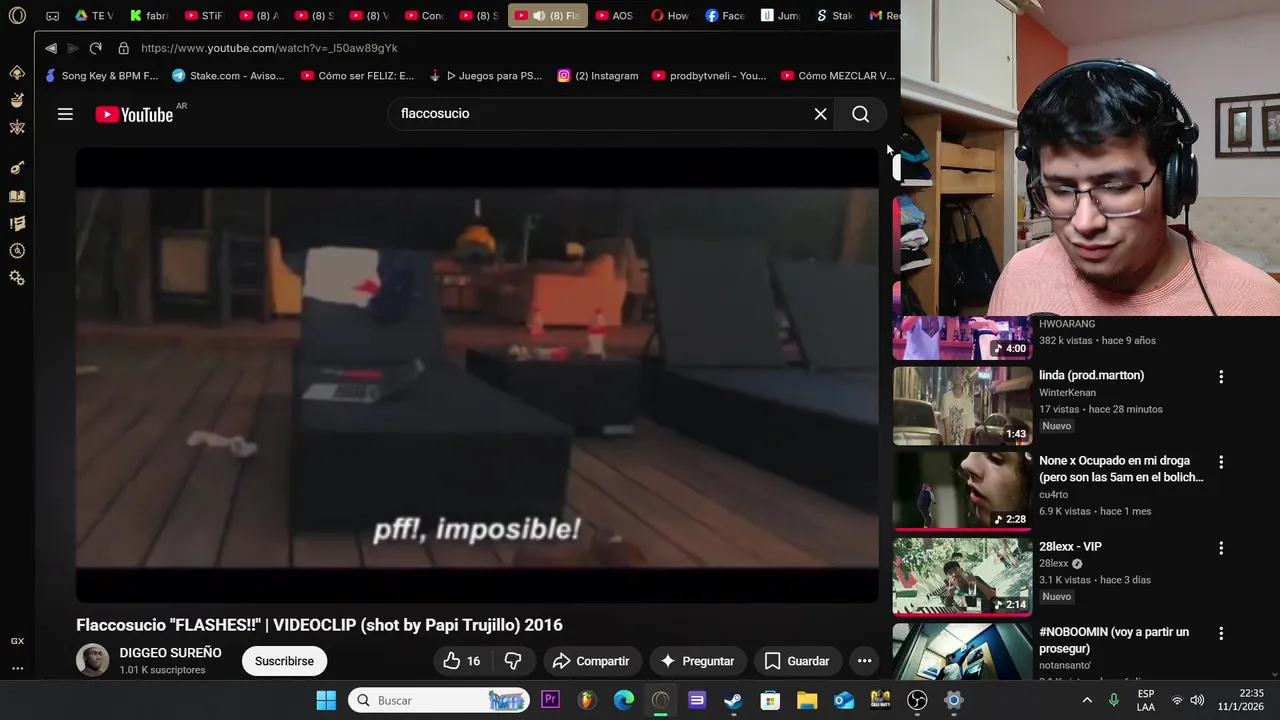Screen dimensions: 1280x720
Task: Open Steam from the taskbar
Action: pyautogui.click(x=733, y=700)
